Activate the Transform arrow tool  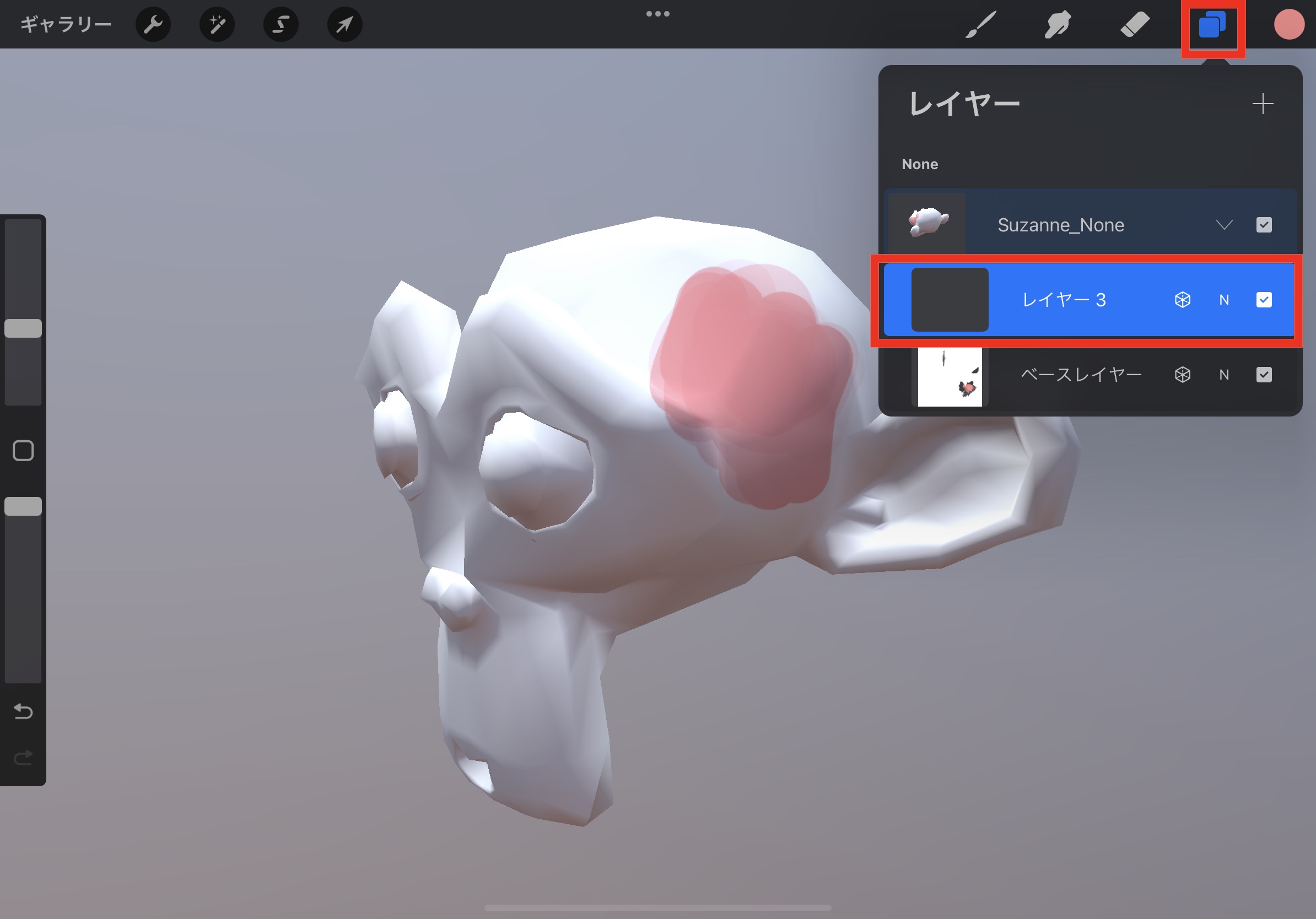[x=344, y=25]
